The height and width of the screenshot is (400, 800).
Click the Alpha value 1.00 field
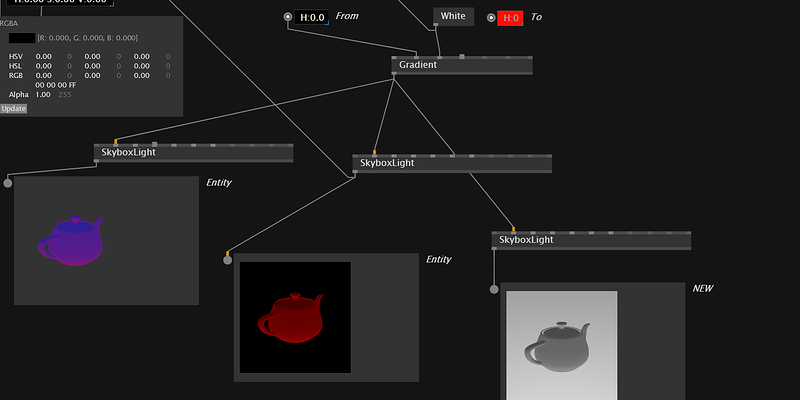tap(43, 94)
